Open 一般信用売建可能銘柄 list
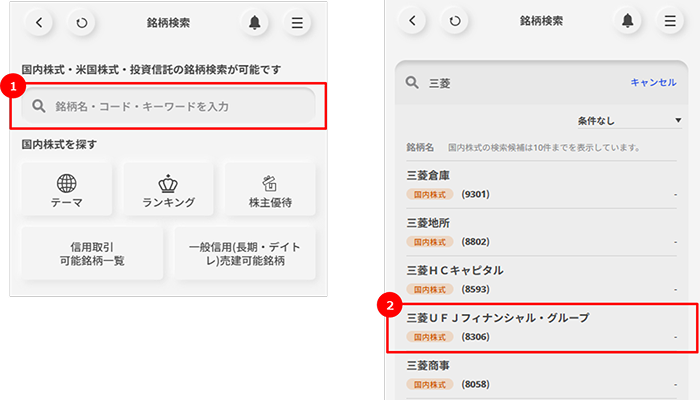The height and width of the screenshot is (400, 700). 244,254
